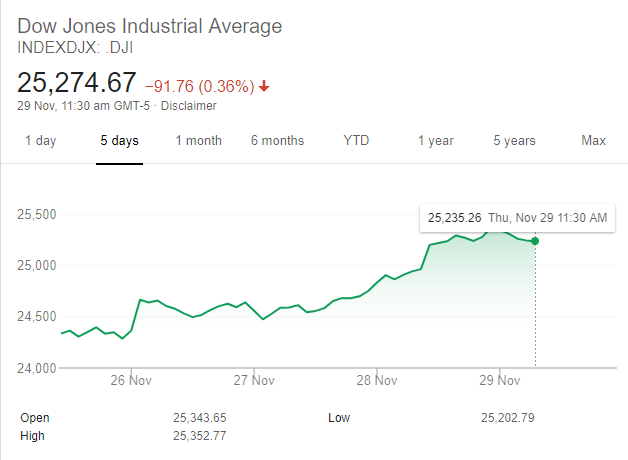Select the Max time range
628x460 pixels.
tap(593, 141)
